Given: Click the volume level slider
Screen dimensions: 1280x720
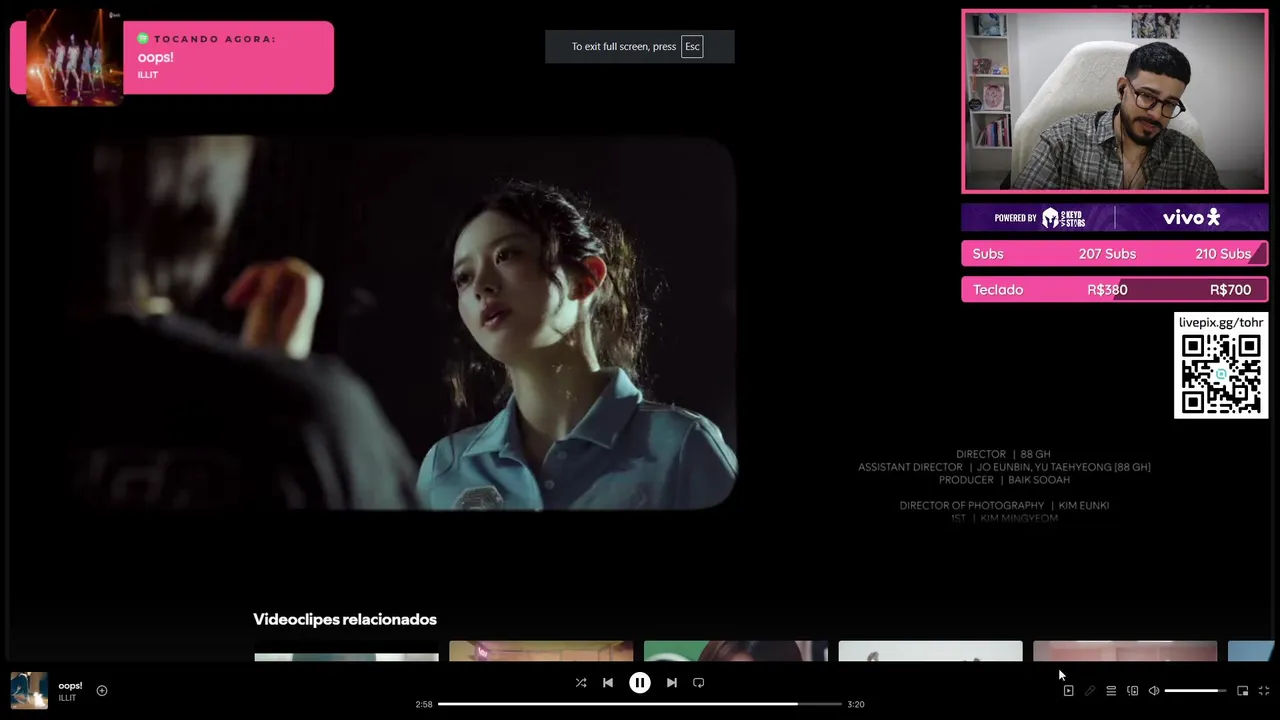Looking at the screenshot, I should [1195, 691].
